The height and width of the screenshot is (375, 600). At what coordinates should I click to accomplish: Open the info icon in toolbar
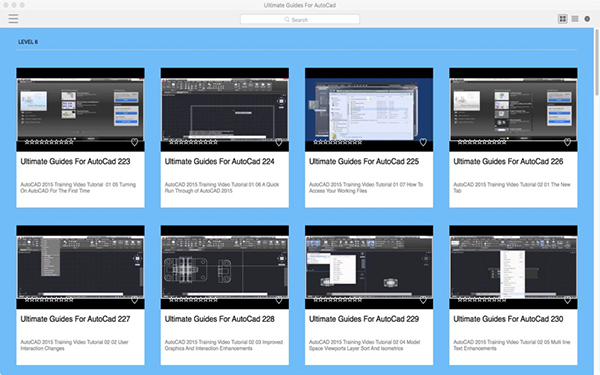tap(587, 19)
